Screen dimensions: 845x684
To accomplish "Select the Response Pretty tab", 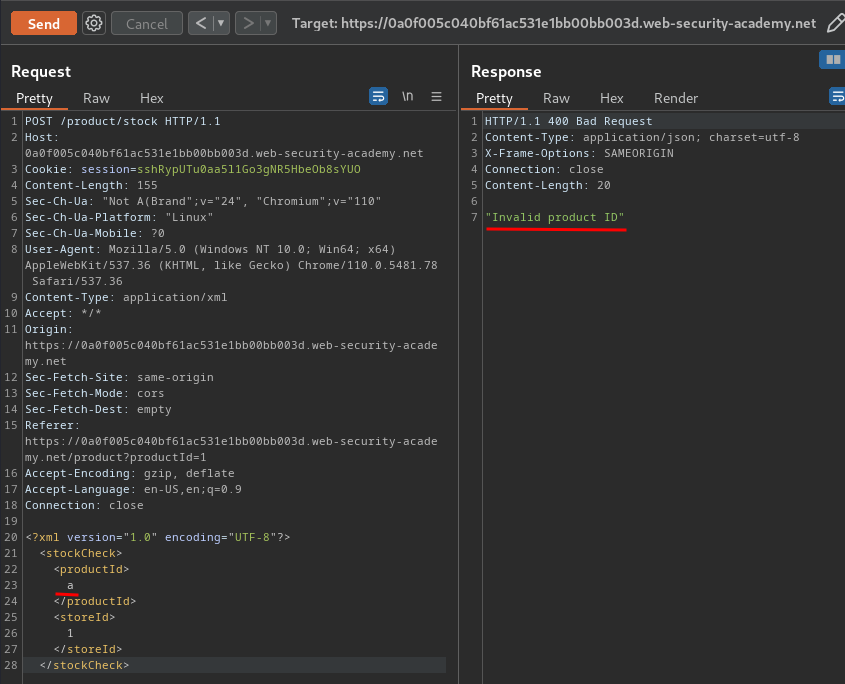I will pyautogui.click(x=494, y=98).
